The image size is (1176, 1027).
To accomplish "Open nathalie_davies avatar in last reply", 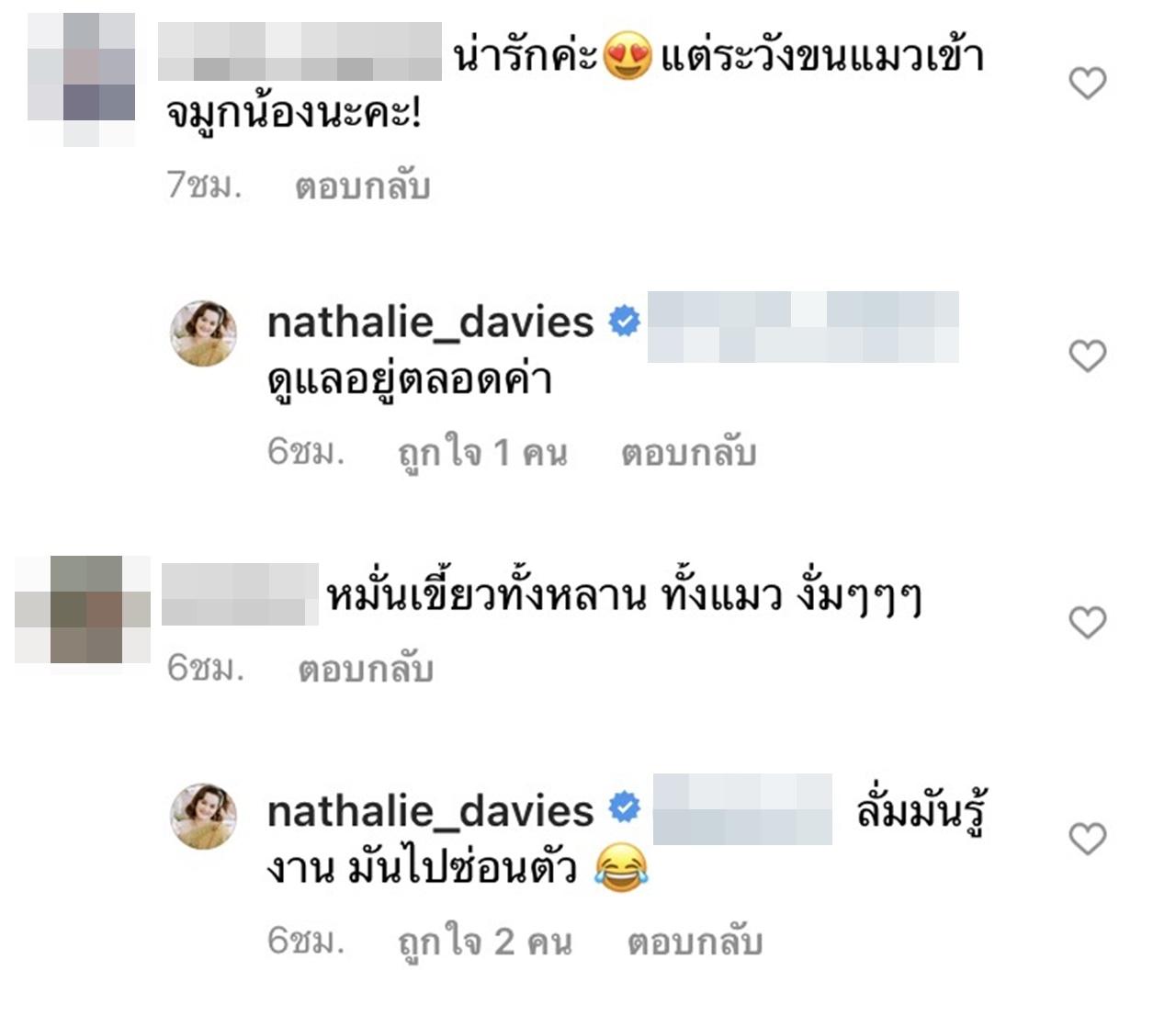I will [204, 817].
